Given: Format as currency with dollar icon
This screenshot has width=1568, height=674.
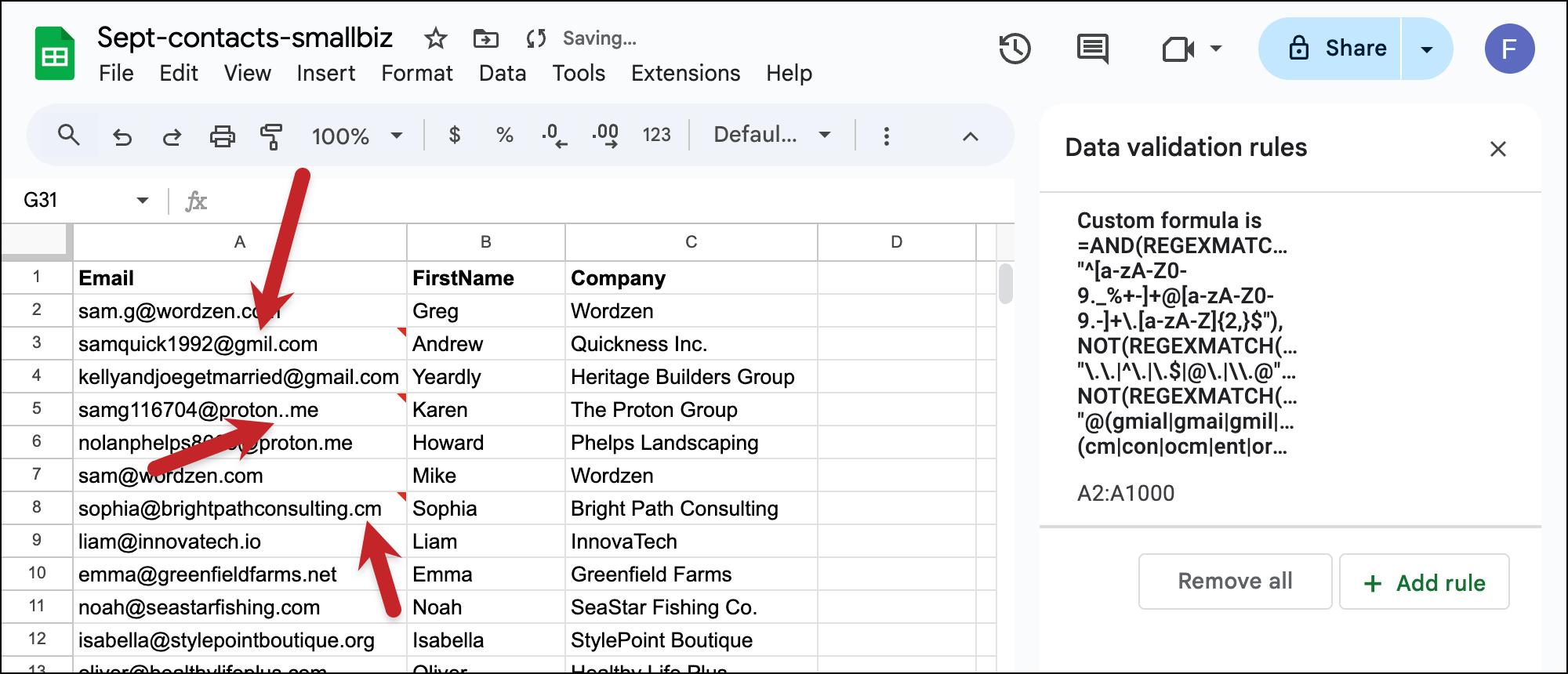Looking at the screenshot, I should pos(454,135).
